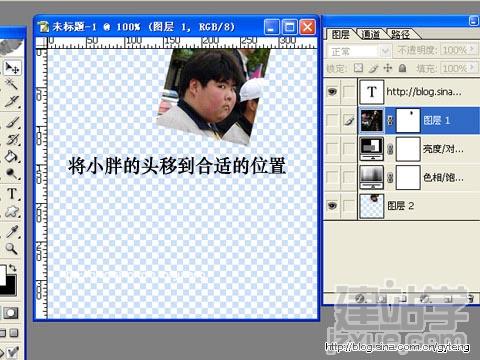Viewport: 480px width, 360px height.
Task: Hide the http://blog.sina text layer
Action: pos(332,92)
